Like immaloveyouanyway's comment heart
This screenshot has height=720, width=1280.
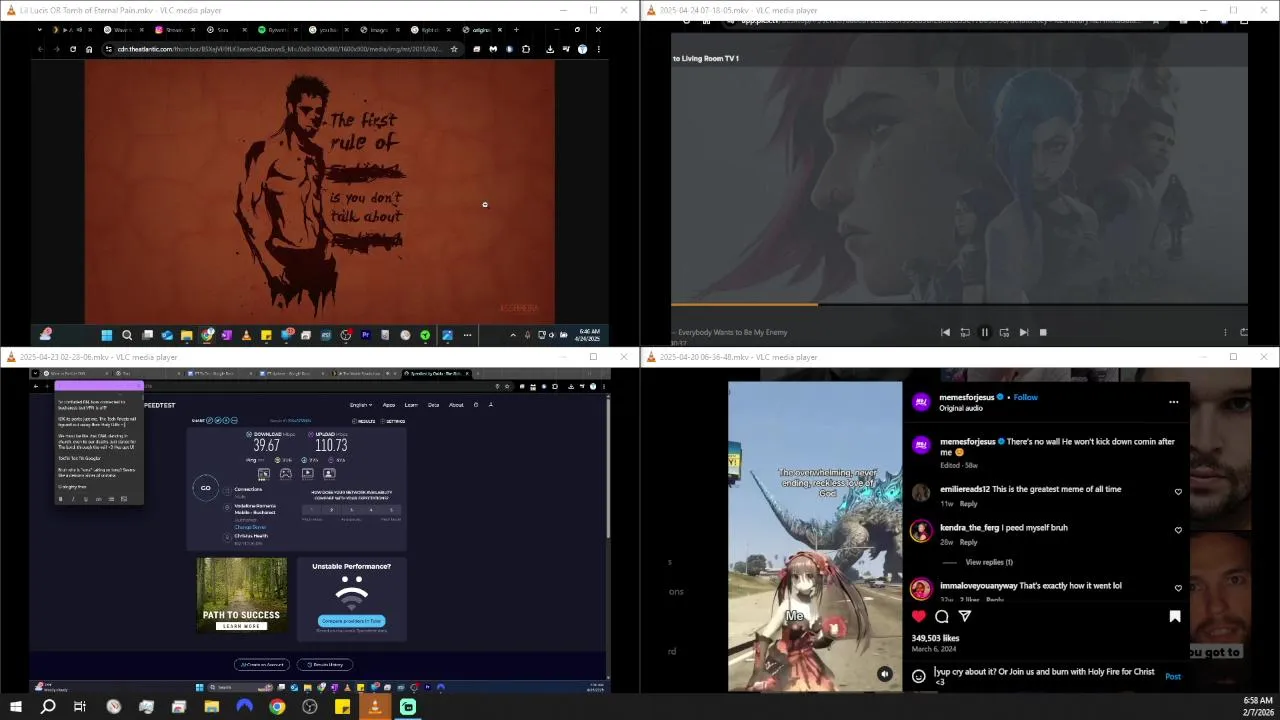[1178, 588]
